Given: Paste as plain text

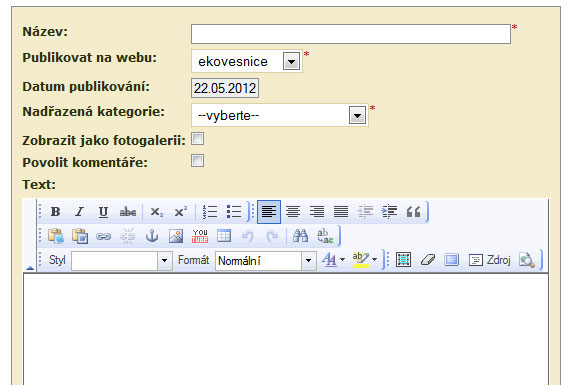Looking at the screenshot, I should point(55,236).
